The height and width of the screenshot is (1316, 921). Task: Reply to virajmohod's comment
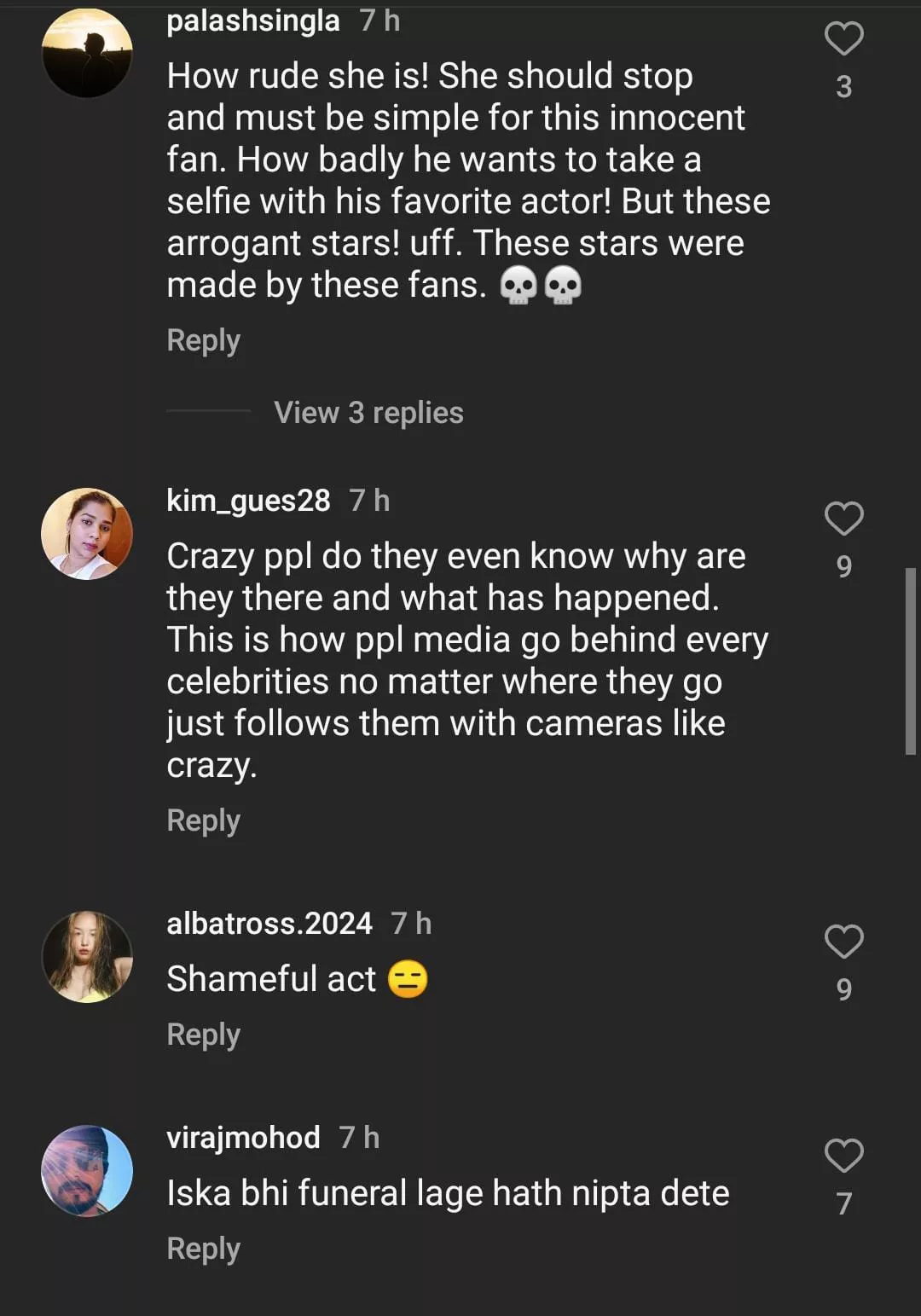(x=203, y=1249)
